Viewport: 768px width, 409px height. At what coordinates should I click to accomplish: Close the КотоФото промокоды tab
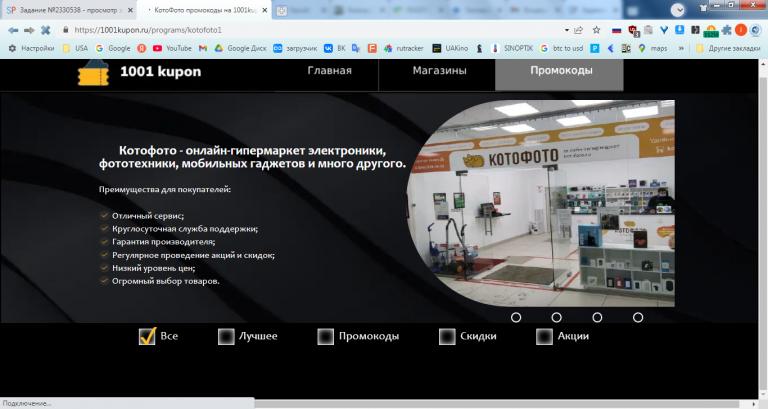(x=265, y=10)
